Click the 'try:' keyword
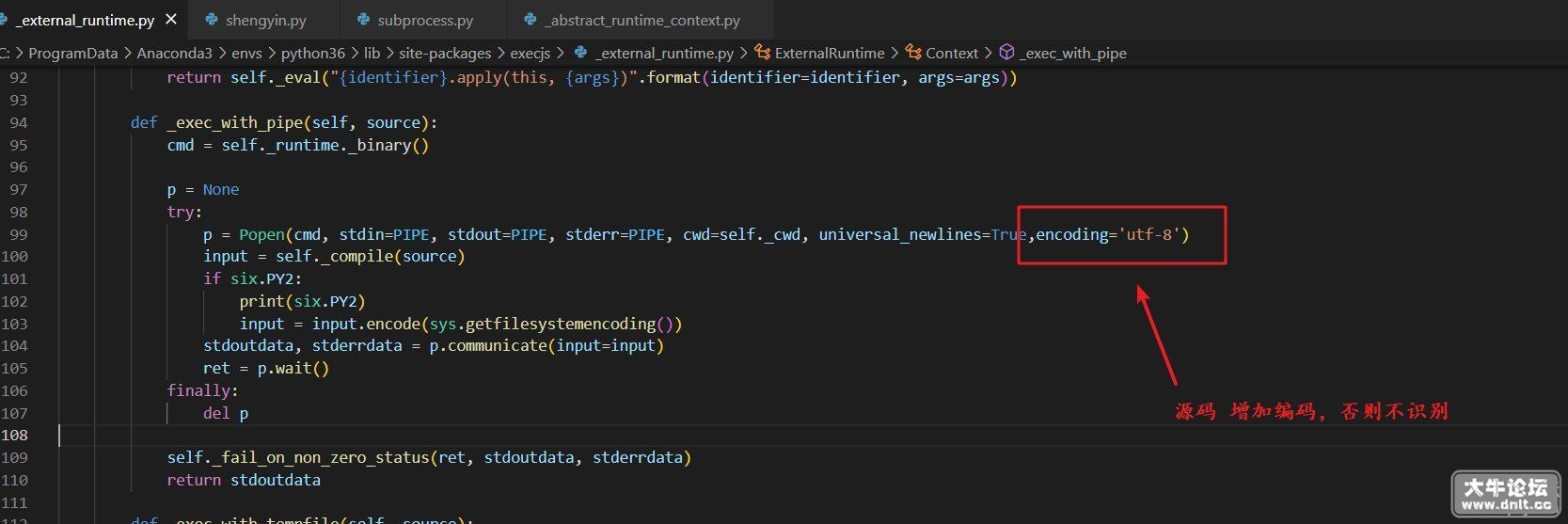The height and width of the screenshot is (524, 1568). pyautogui.click(x=184, y=212)
